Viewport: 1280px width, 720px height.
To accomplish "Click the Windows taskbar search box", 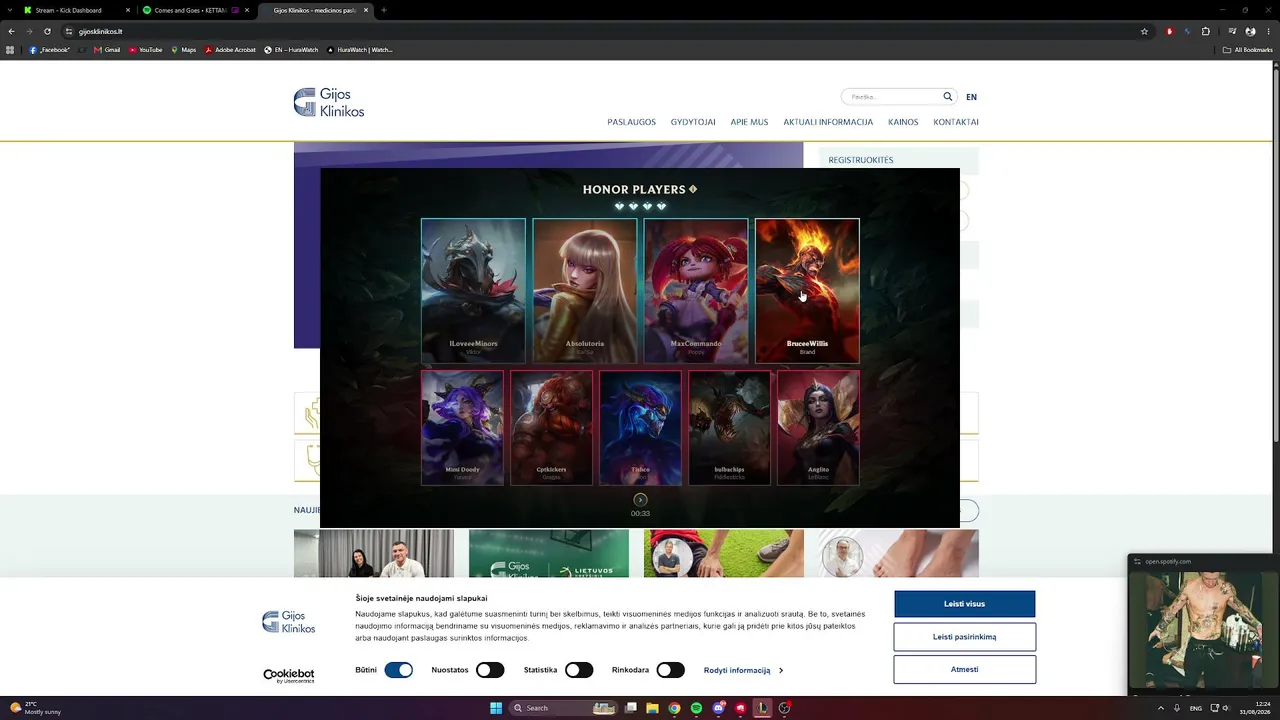I will coord(564,708).
